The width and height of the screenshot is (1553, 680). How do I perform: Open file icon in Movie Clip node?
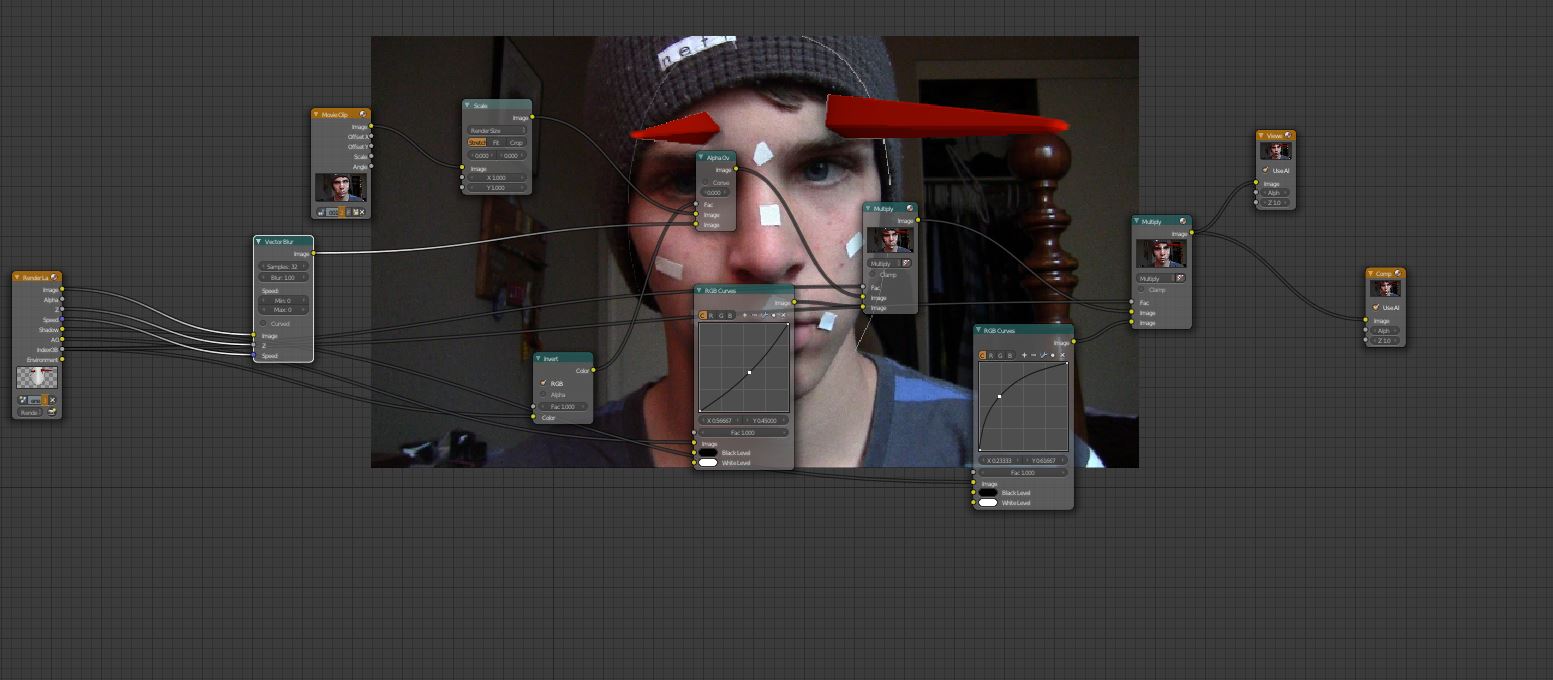pyautogui.click(x=355, y=212)
